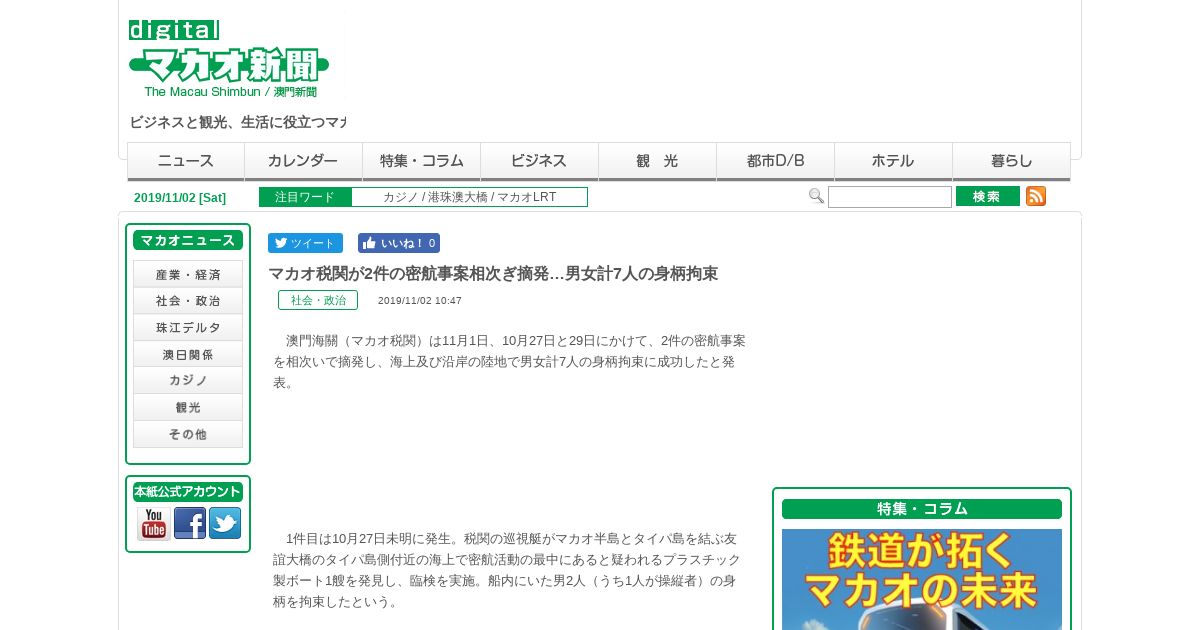Image resolution: width=1200 pixels, height=630 pixels.
Task: Like article with いいね！ button
Action: coord(399,243)
